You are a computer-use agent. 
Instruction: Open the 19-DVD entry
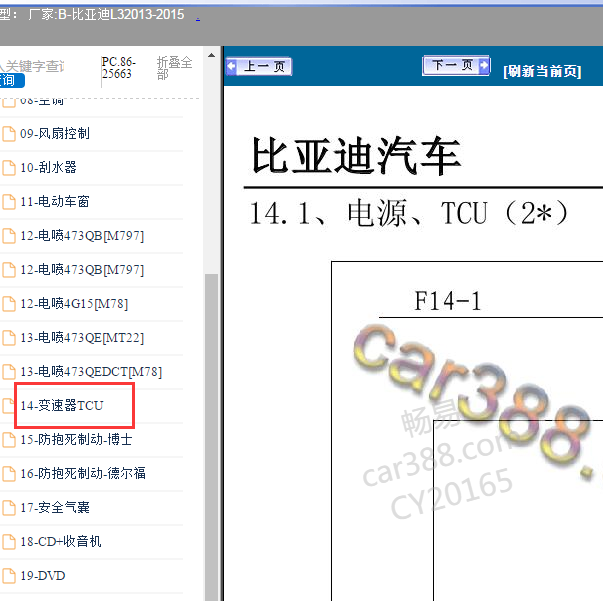43,575
